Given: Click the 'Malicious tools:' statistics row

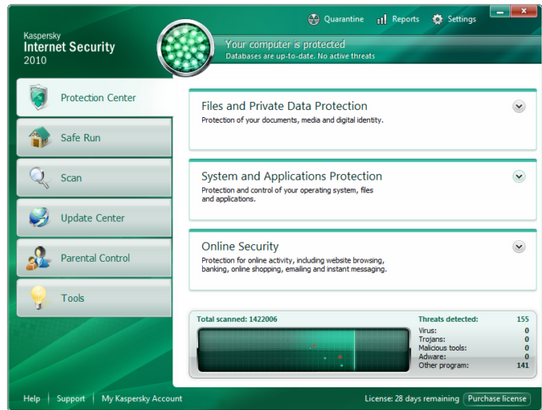Looking at the screenshot, I should pyautogui.click(x=474, y=348).
